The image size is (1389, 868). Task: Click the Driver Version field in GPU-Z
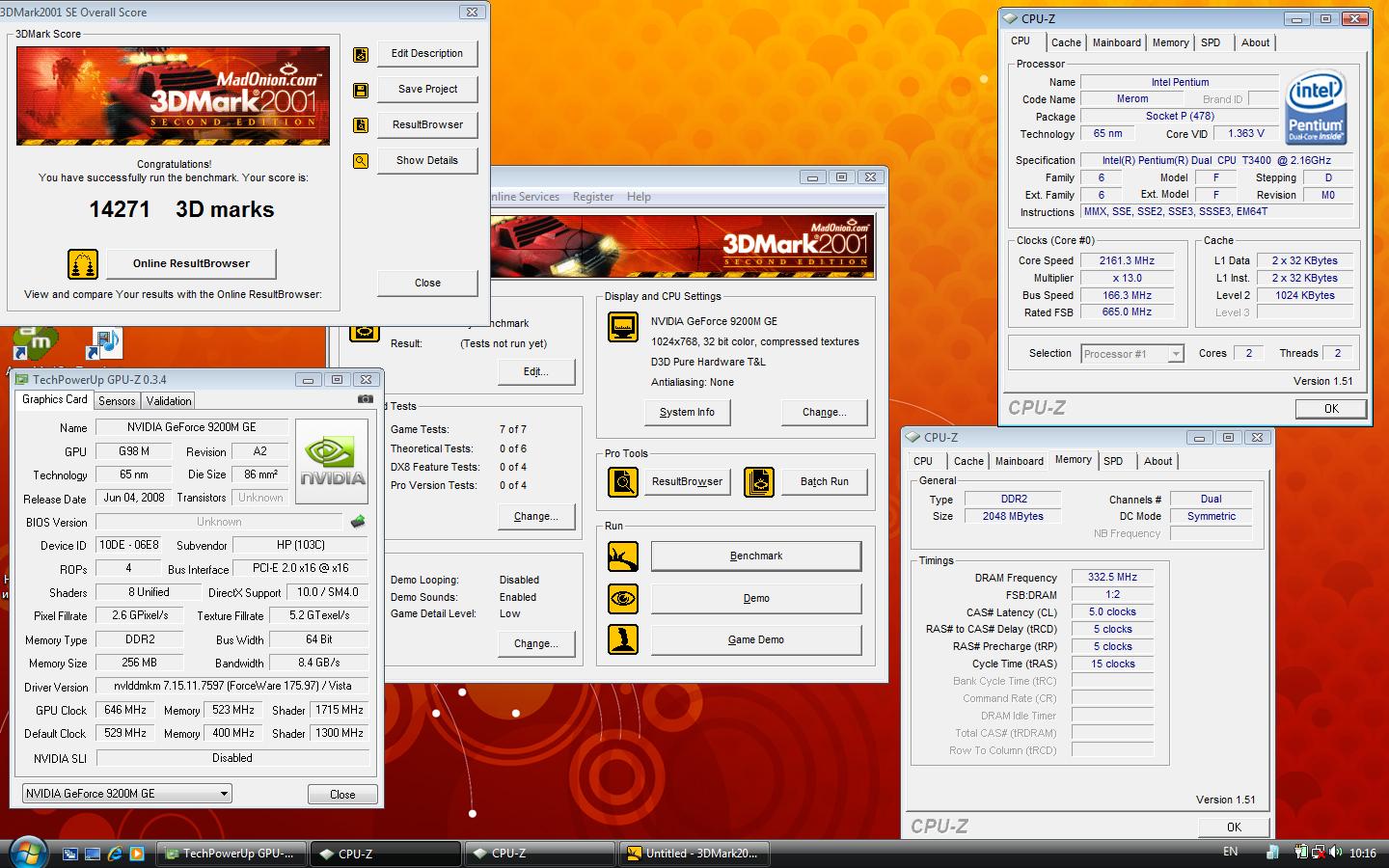[x=231, y=687]
